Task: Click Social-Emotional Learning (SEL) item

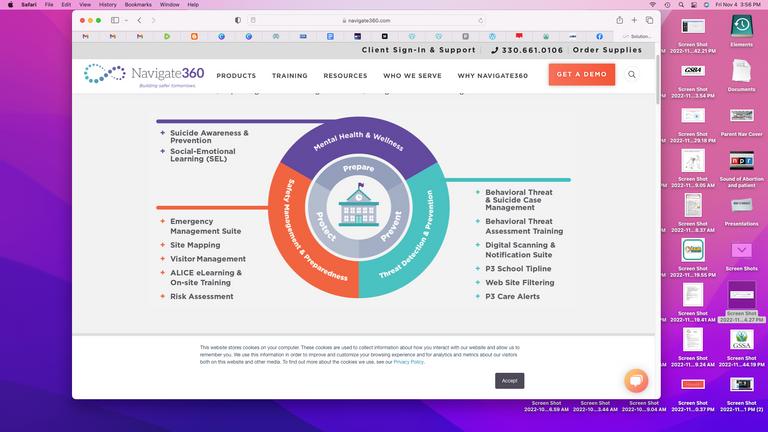Action: point(203,155)
